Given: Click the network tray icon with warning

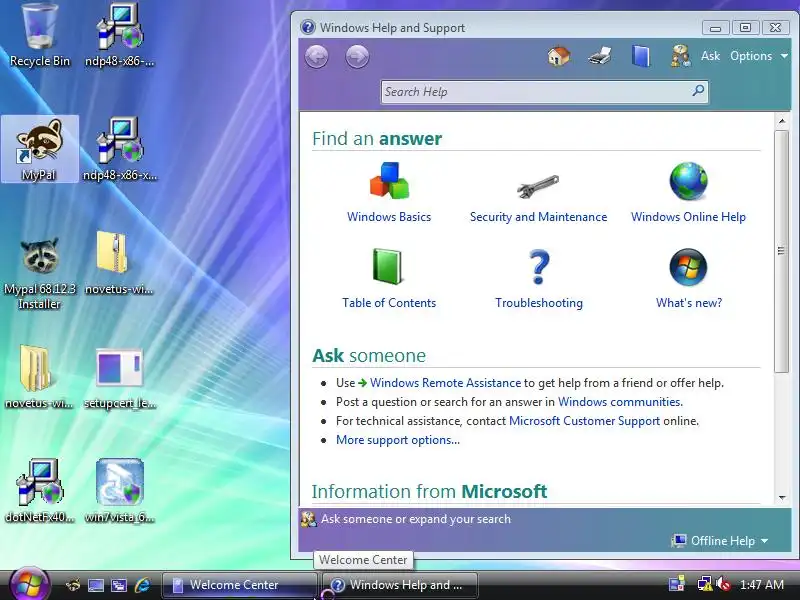Looking at the screenshot, I should [704, 584].
